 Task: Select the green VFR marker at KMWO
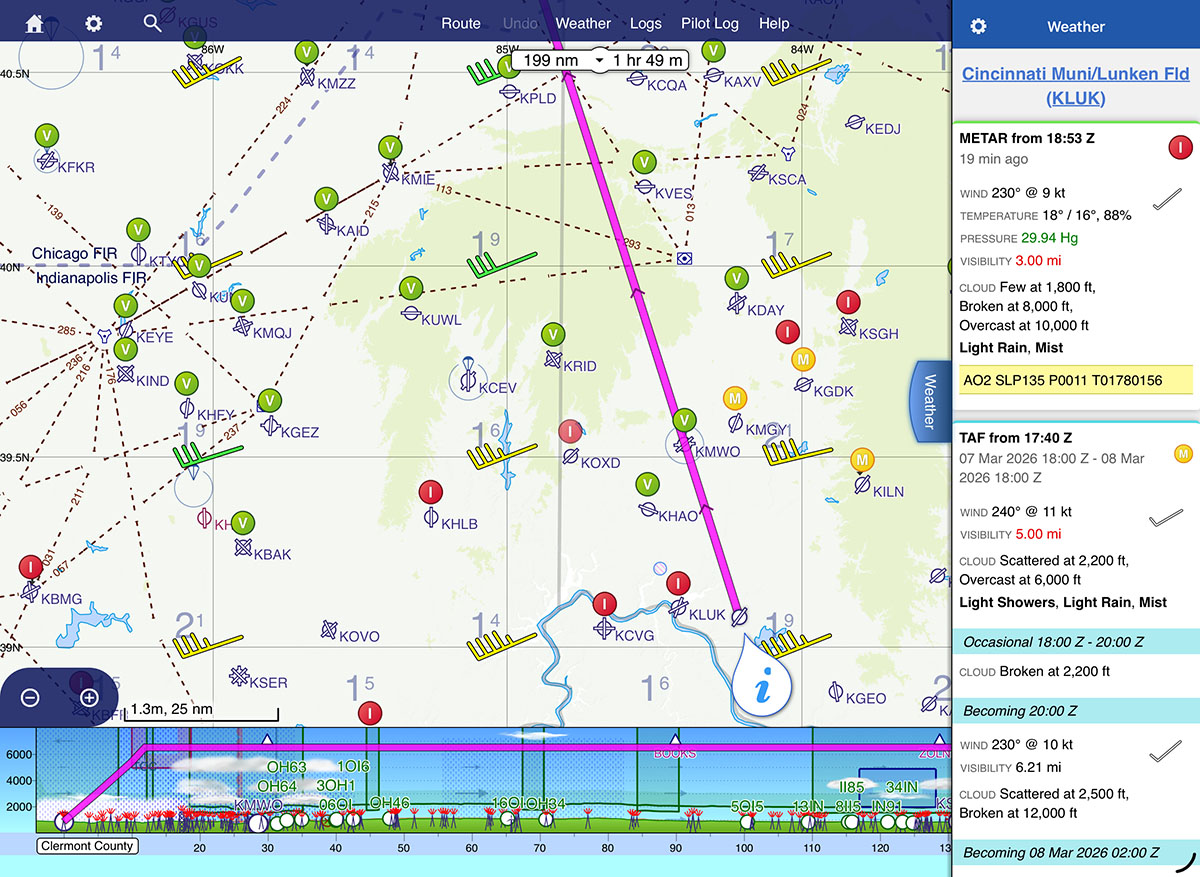[x=684, y=420]
